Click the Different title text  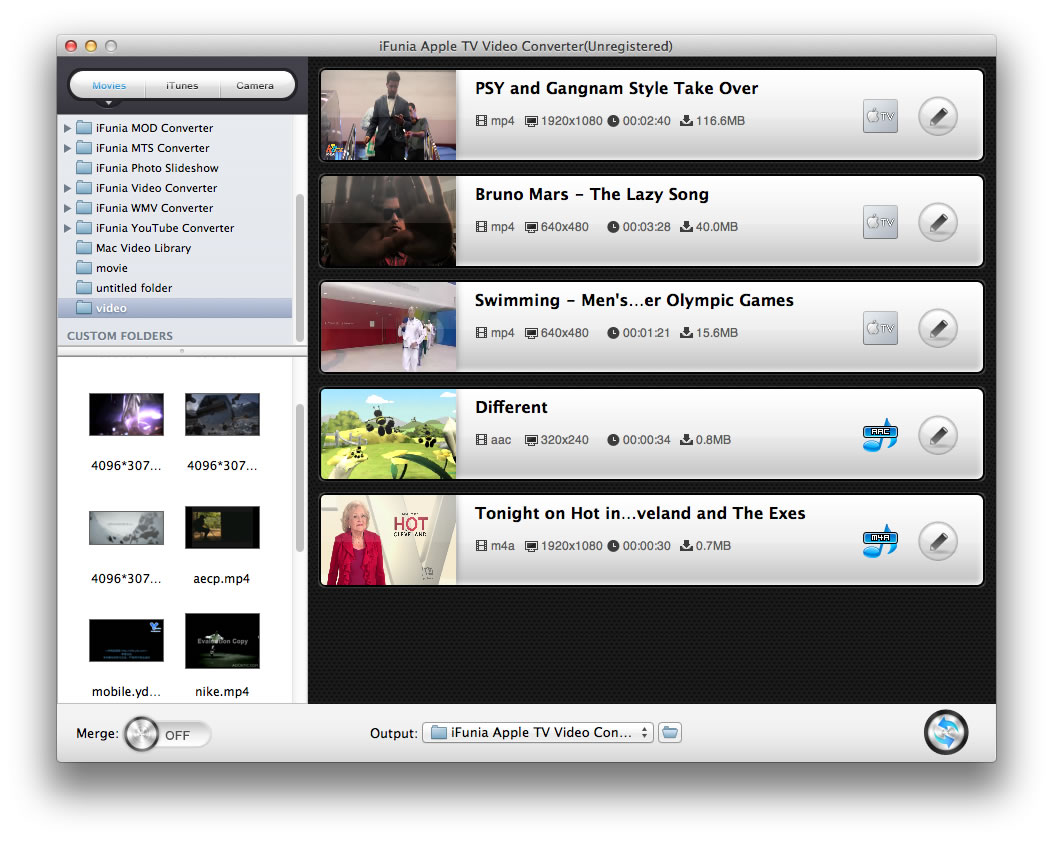pyautogui.click(x=511, y=407)
